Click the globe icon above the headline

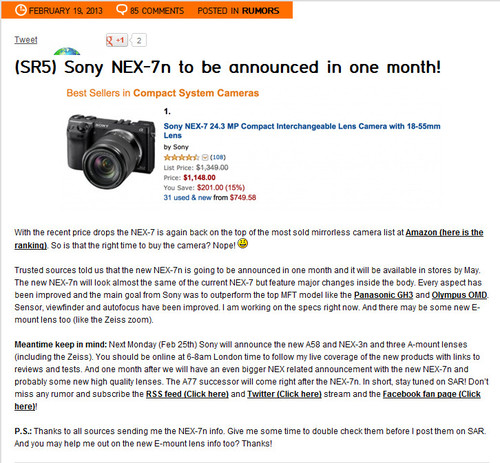(67, 51)
